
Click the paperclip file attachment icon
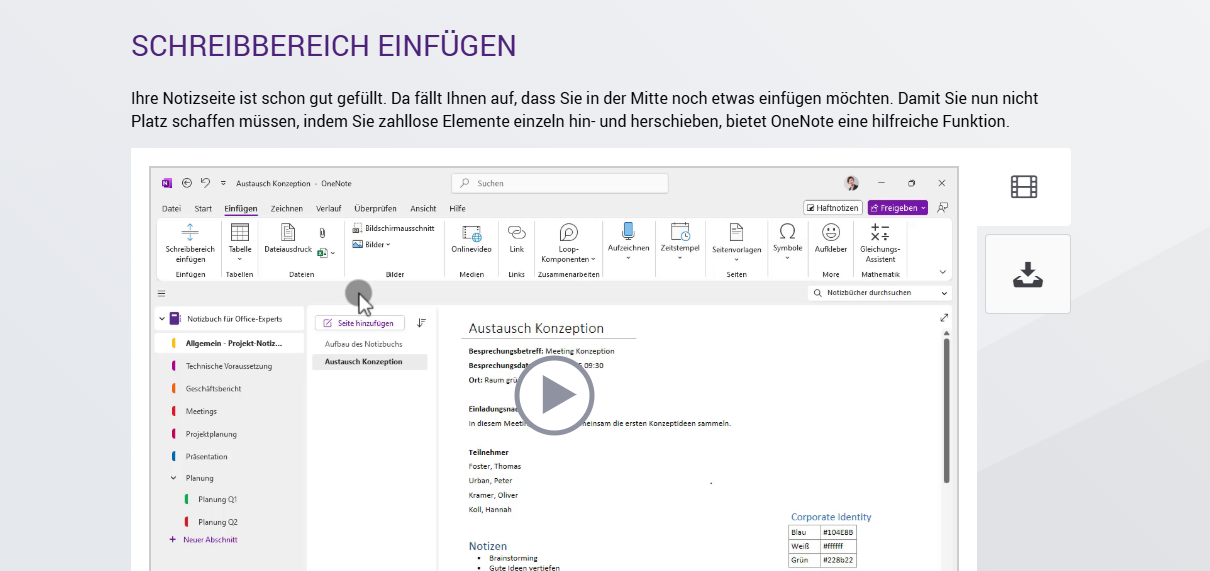coord(322,233)
